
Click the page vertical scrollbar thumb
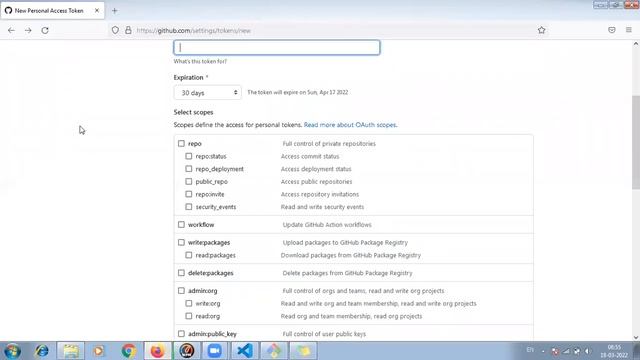coord(636,142)
